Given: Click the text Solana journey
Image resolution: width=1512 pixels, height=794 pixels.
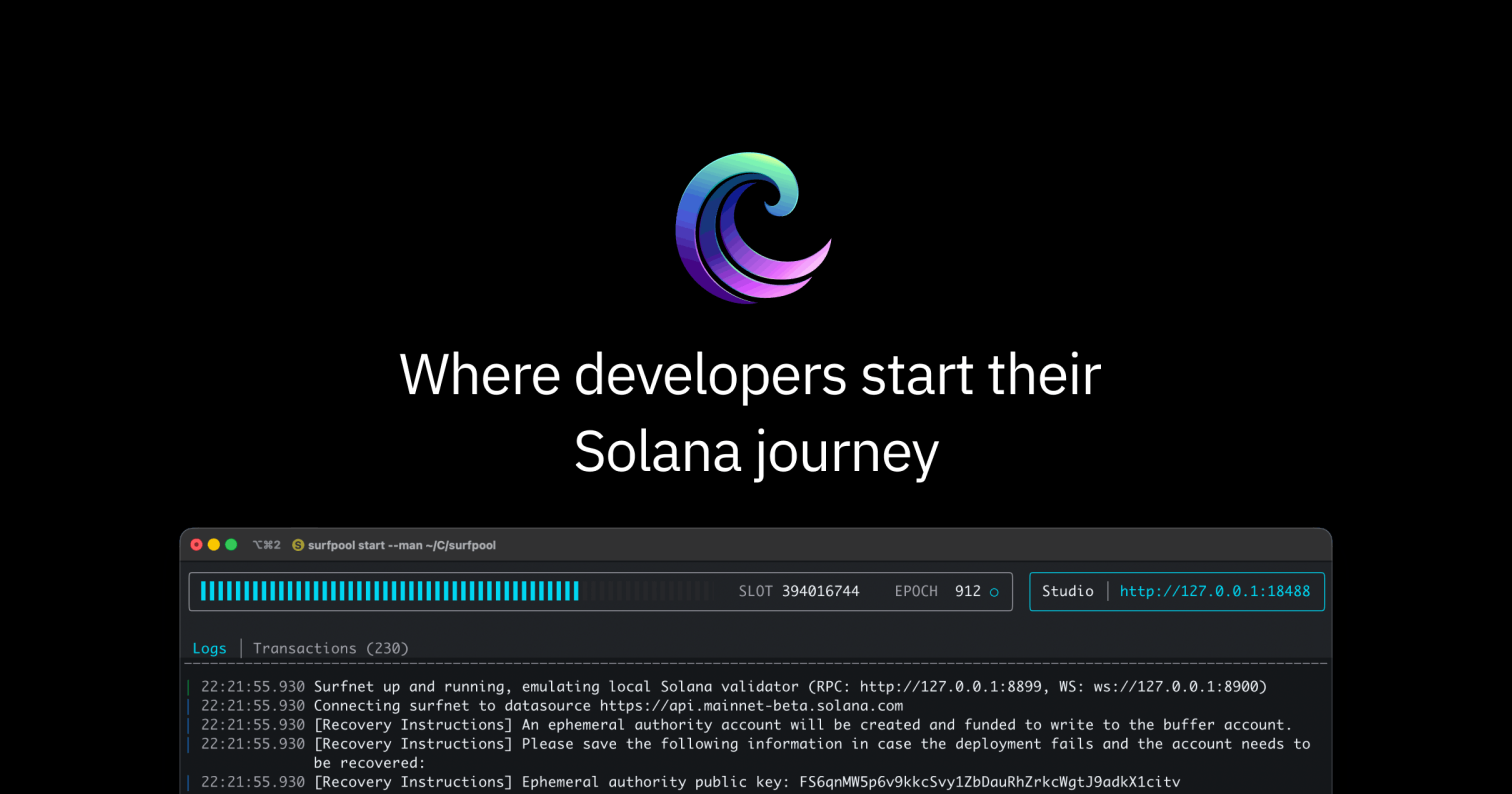Looking at the screenshot, I should (x=756, y=454).
